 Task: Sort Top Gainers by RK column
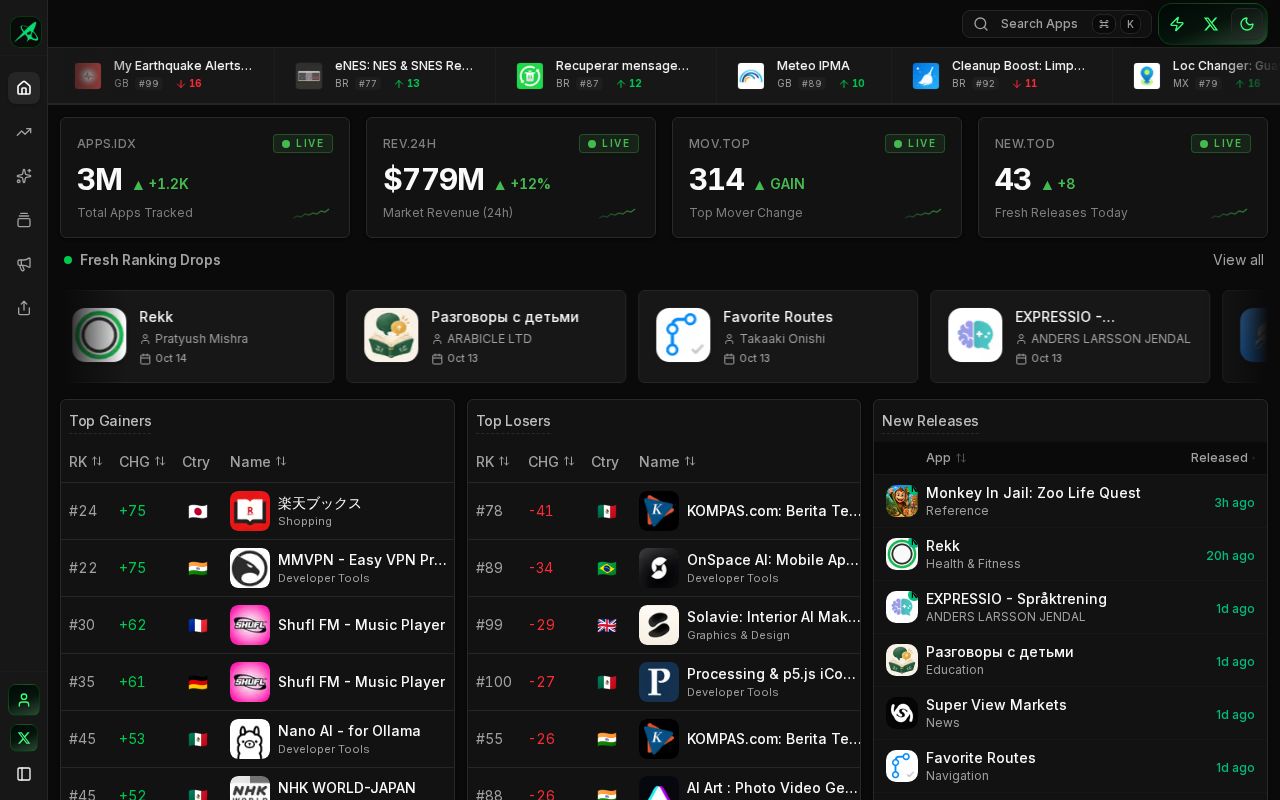point(86,461)
